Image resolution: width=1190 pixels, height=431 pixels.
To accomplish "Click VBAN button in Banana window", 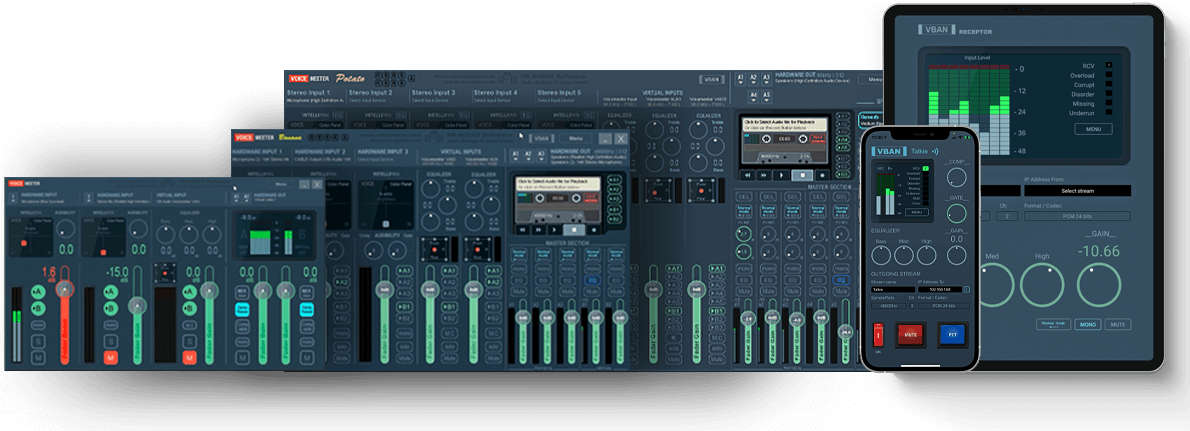I will pyautogui.click(x=541, y=139).
